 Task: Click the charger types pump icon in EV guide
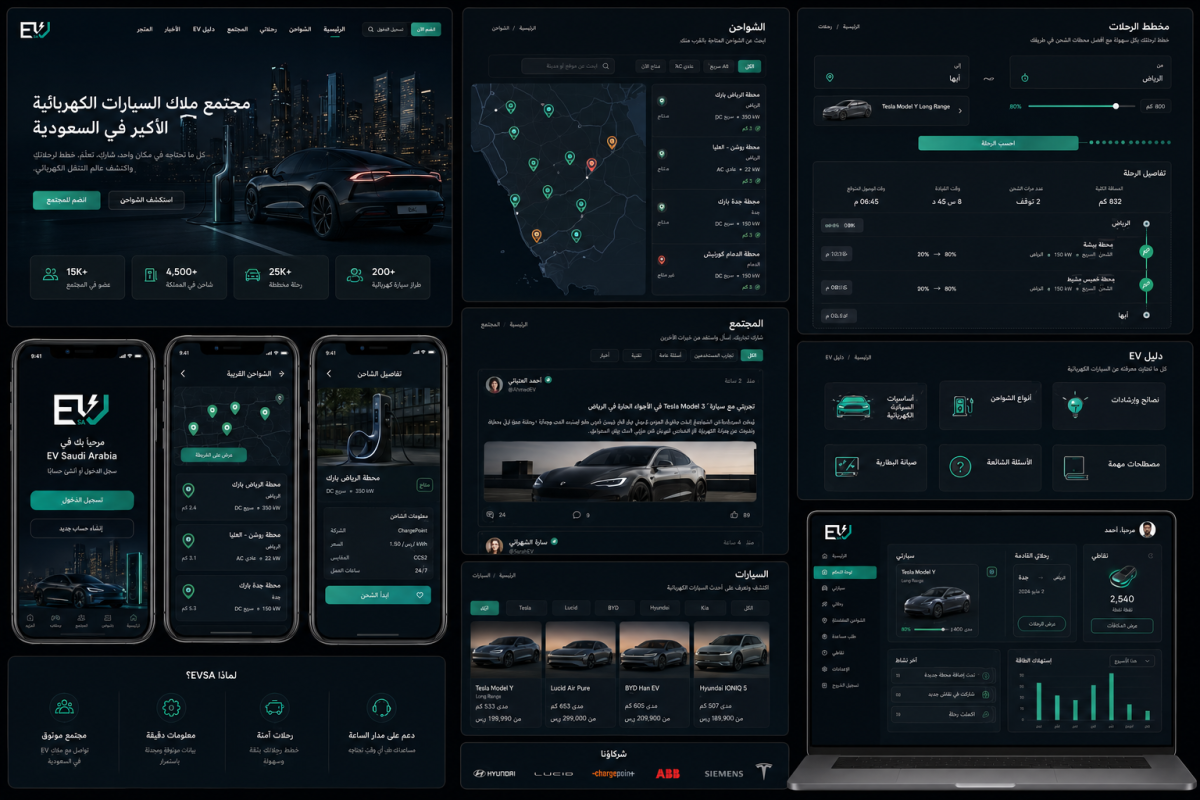click(x=962, y=406)
